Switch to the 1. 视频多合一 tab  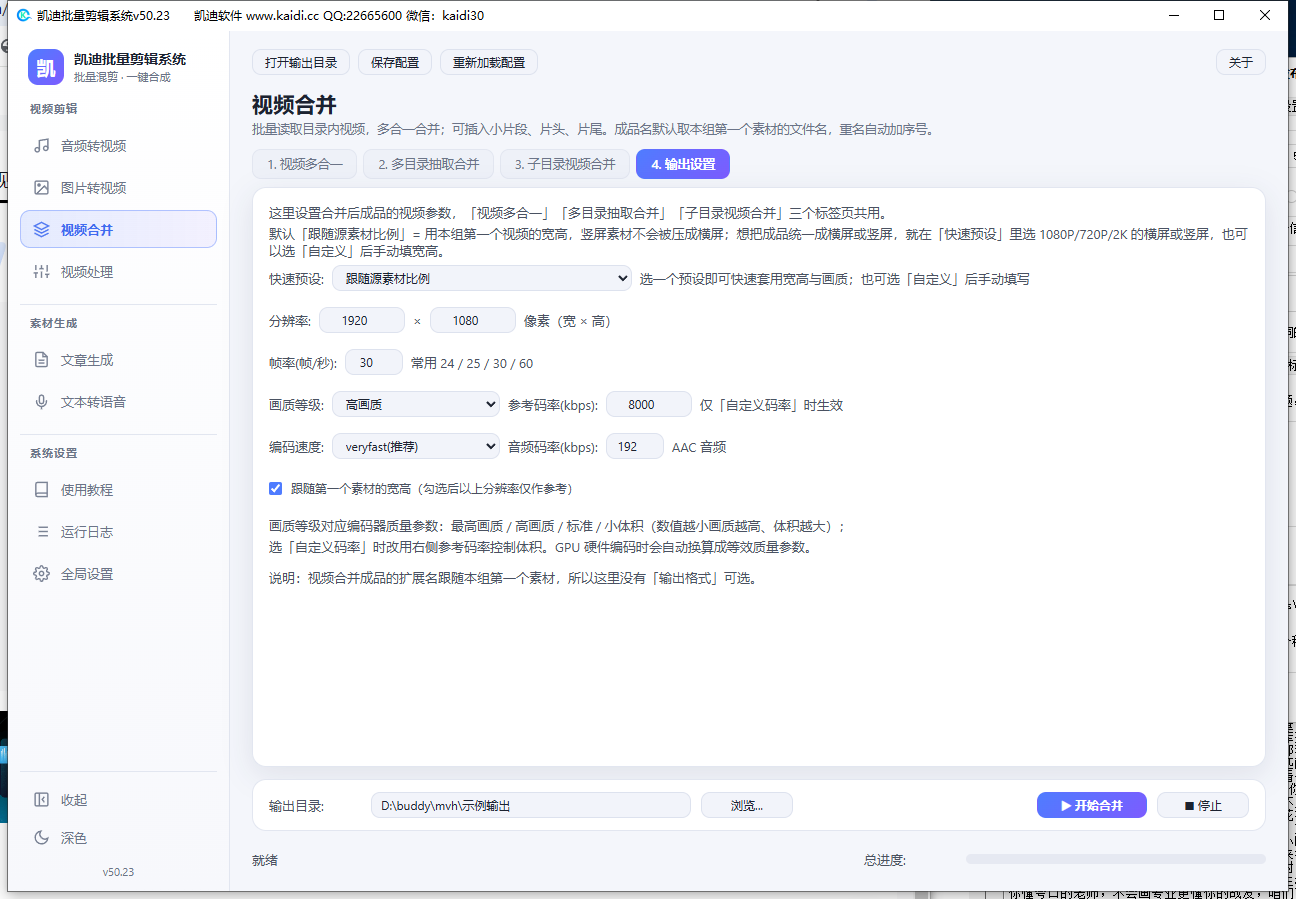pos(305,164)
